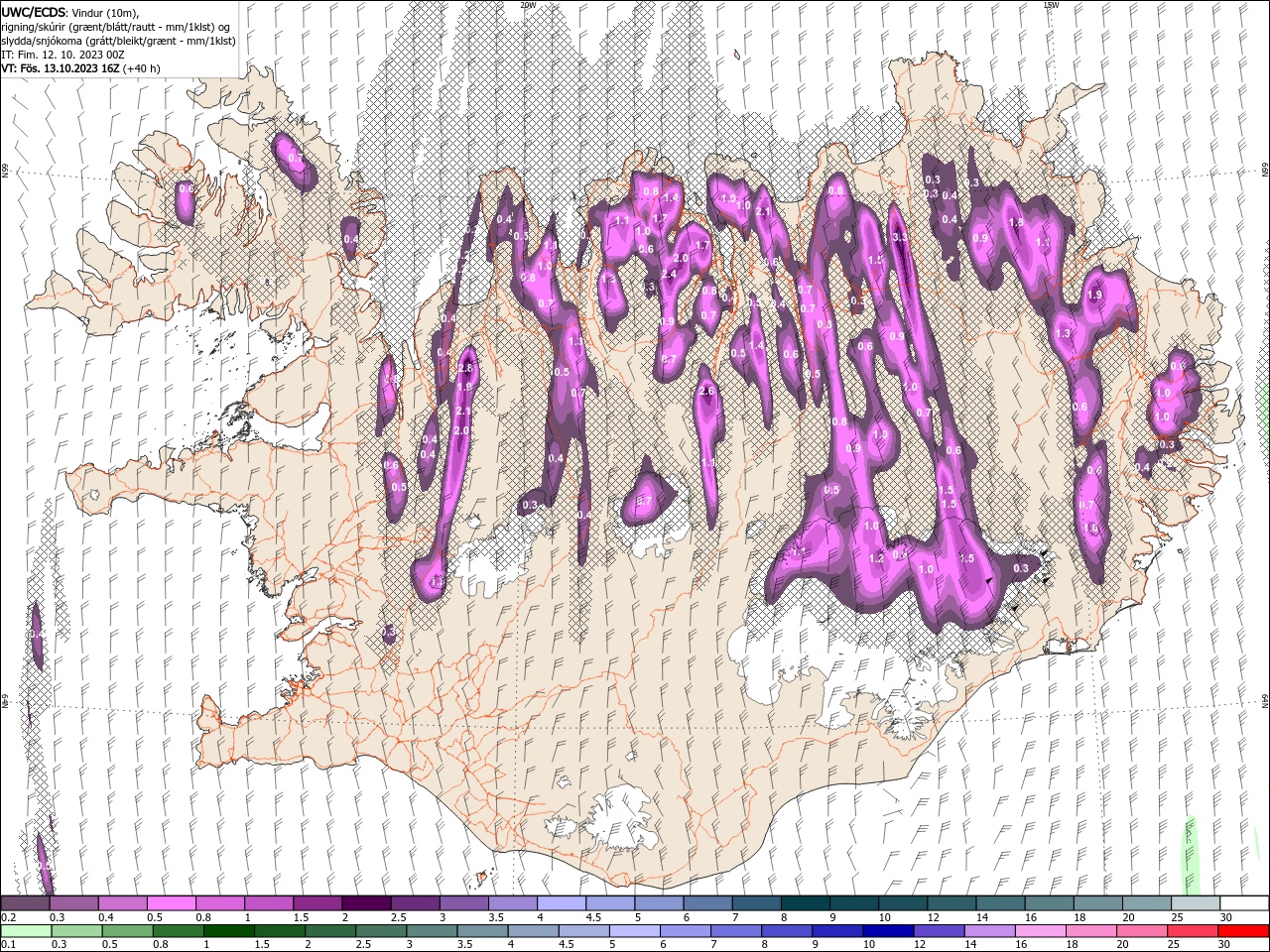
Task: Click the "IT: Fim. 12. 10. 2023 00Z" line
Action: (x=63, y=55)
